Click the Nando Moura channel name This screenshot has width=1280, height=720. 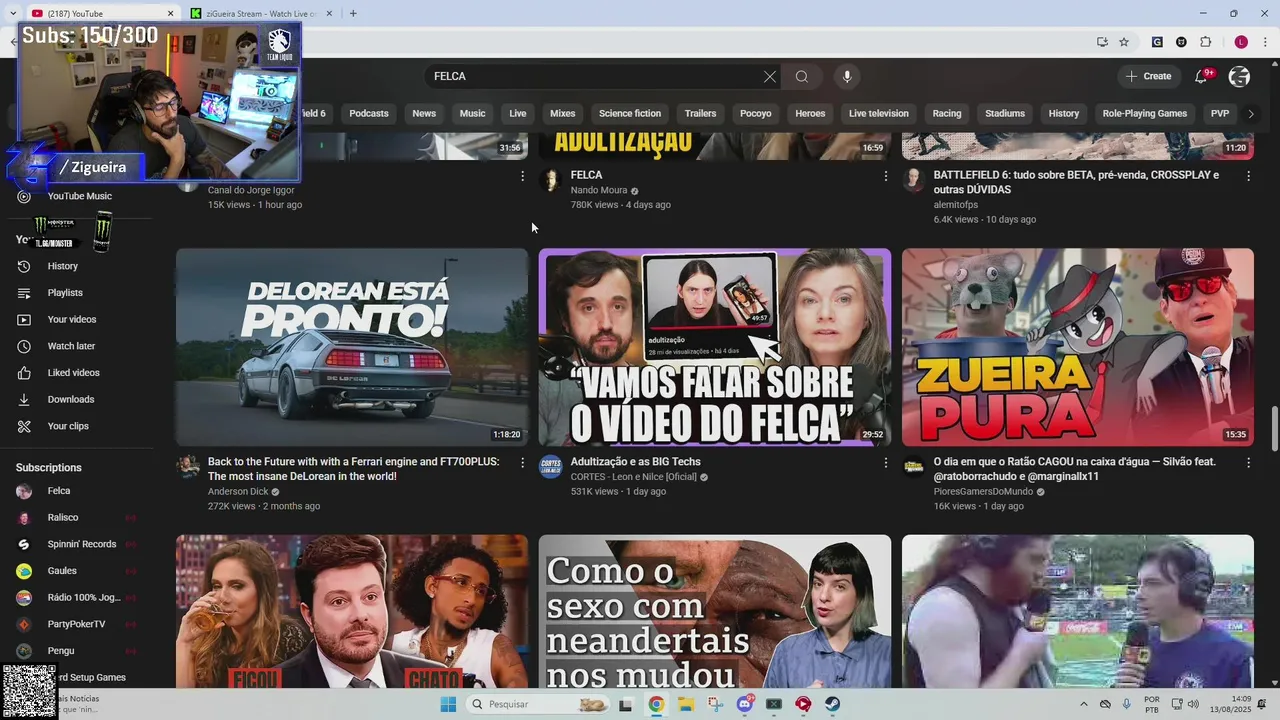599,190
